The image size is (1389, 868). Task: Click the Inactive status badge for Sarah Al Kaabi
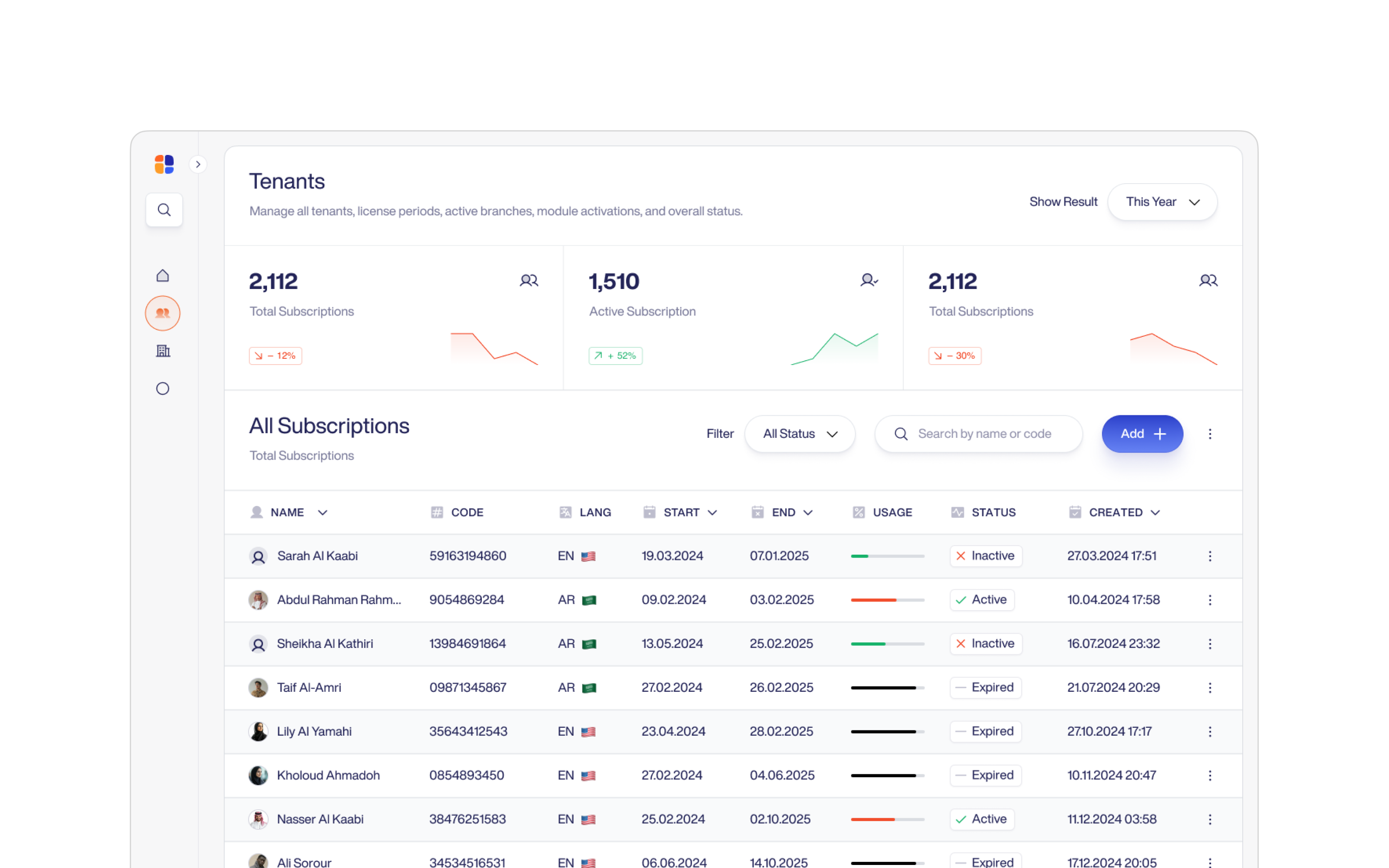point(986,556)
